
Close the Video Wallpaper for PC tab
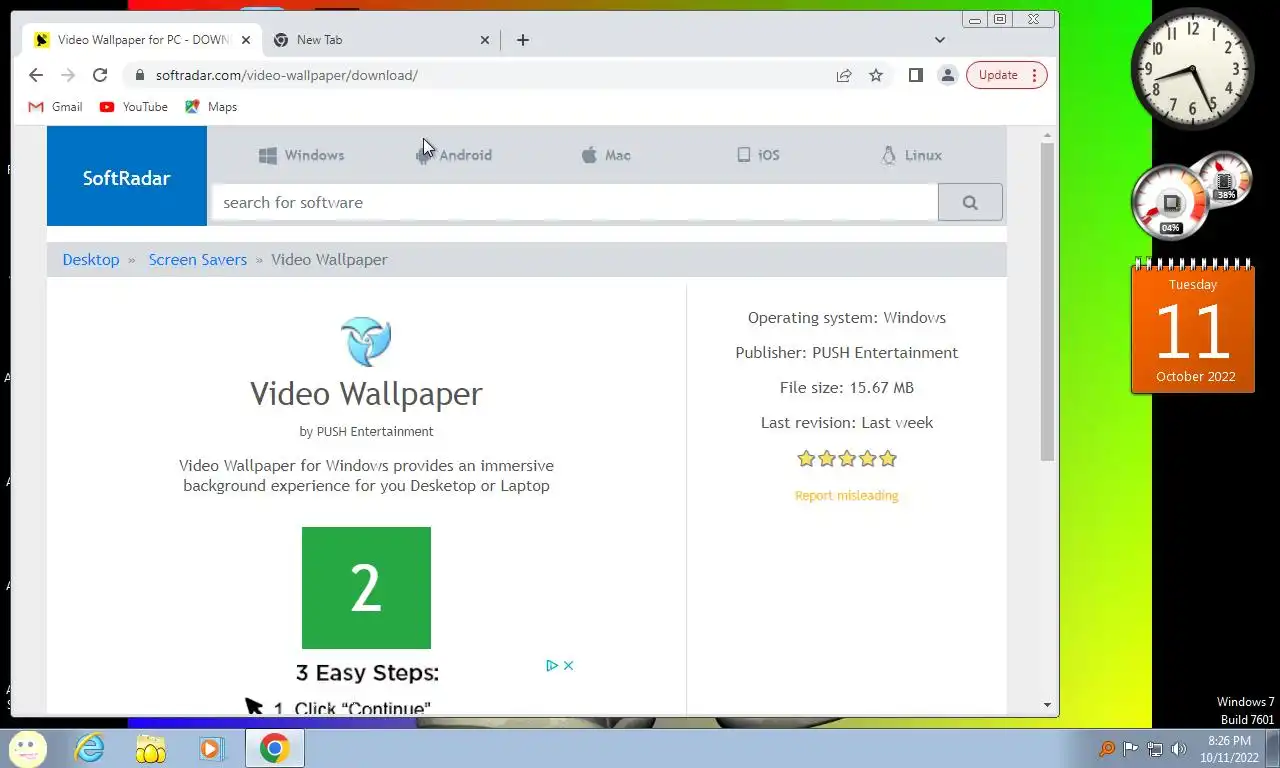point(246,40)
